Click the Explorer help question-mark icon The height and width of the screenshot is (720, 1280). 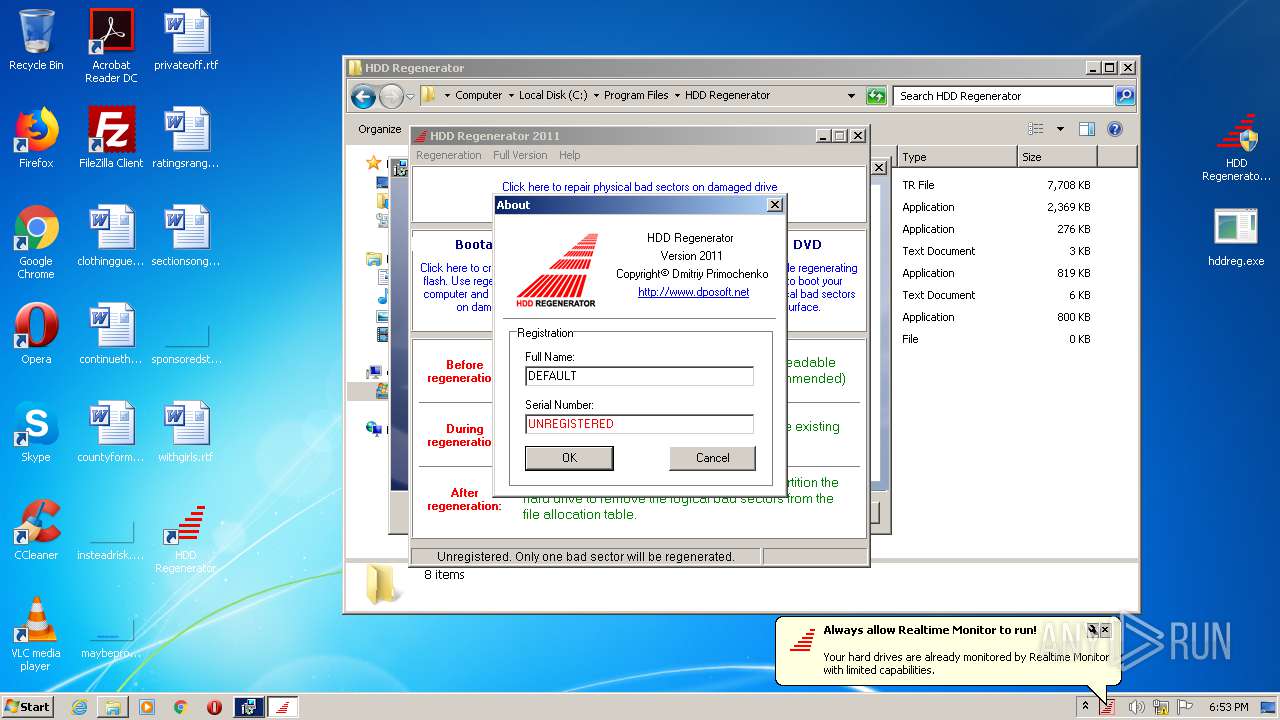pos(1115,129)
